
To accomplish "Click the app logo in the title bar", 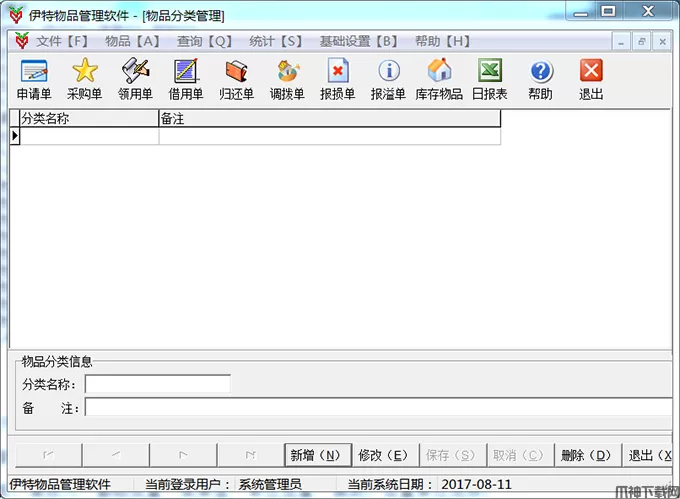I will tap(16, 15).
